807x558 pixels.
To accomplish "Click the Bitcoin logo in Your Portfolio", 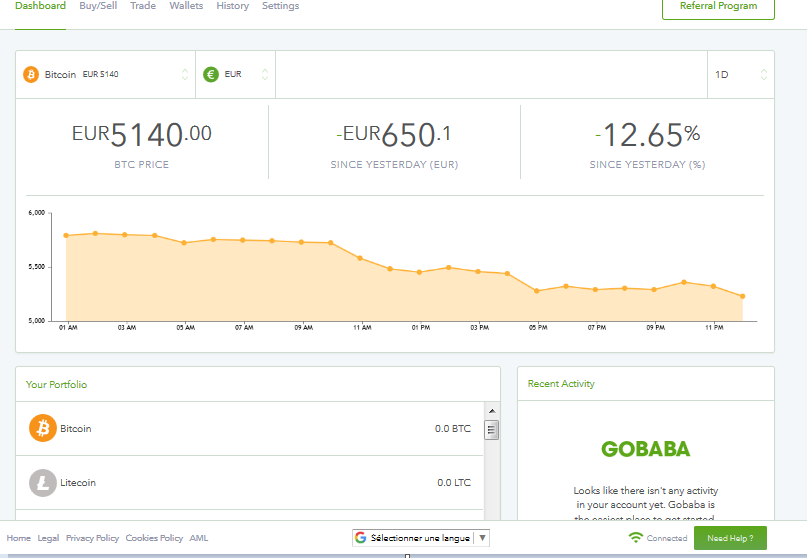I will 43,428.
